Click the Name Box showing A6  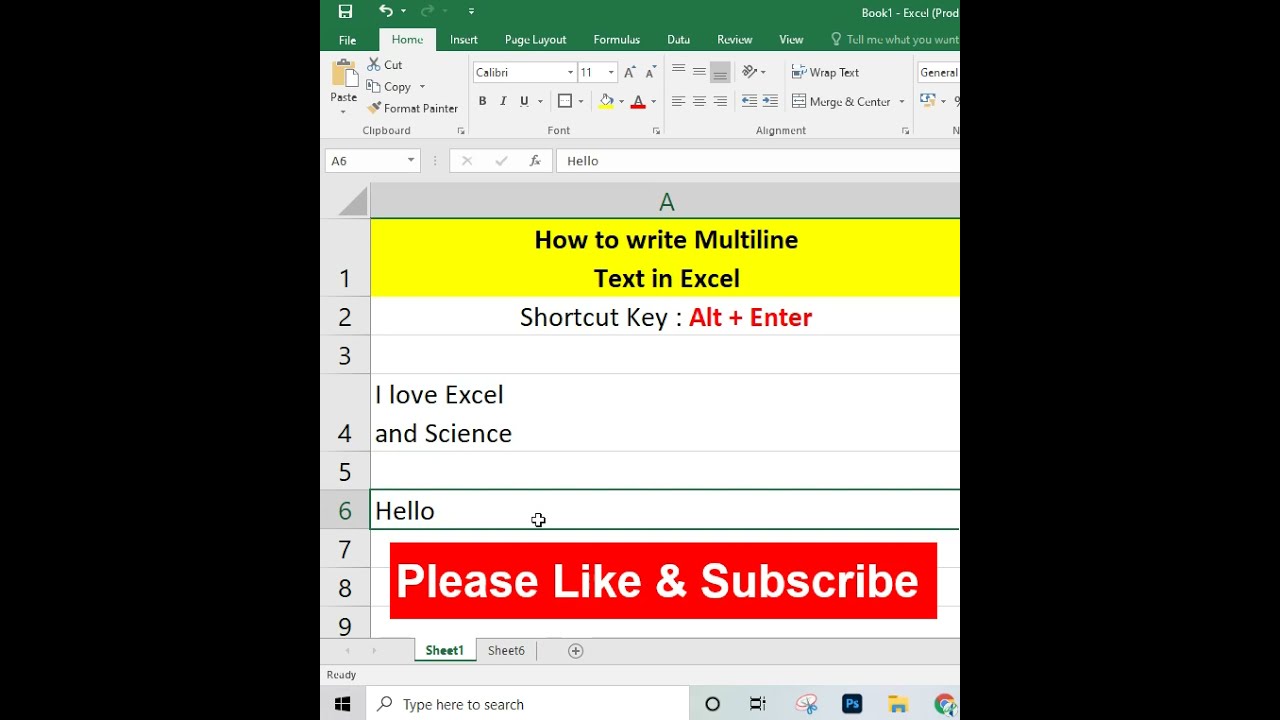click(x=363, y=161)
